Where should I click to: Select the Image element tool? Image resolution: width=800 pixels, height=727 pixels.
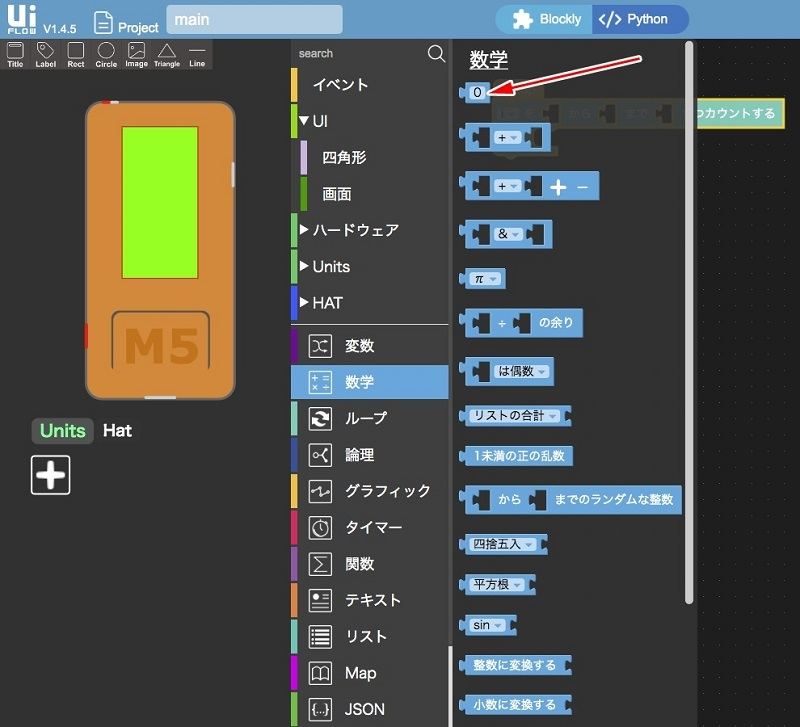pyautogui.click(x=136, y=54)
